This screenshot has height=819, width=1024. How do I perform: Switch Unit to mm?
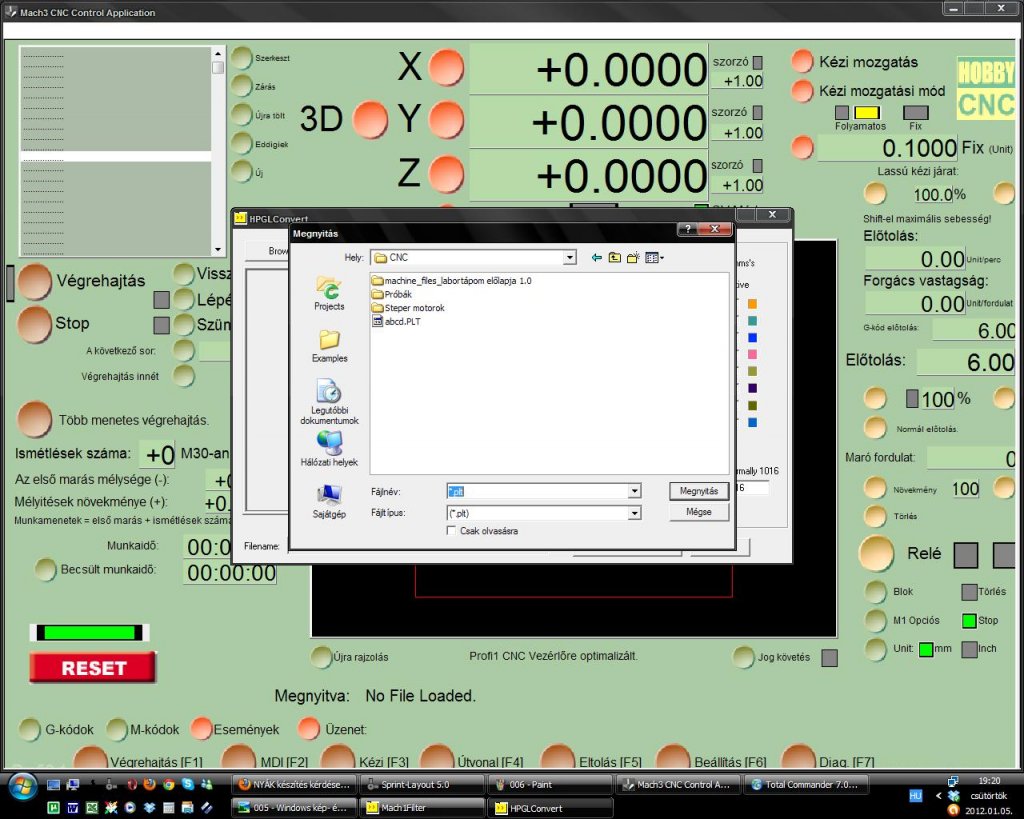925,649
